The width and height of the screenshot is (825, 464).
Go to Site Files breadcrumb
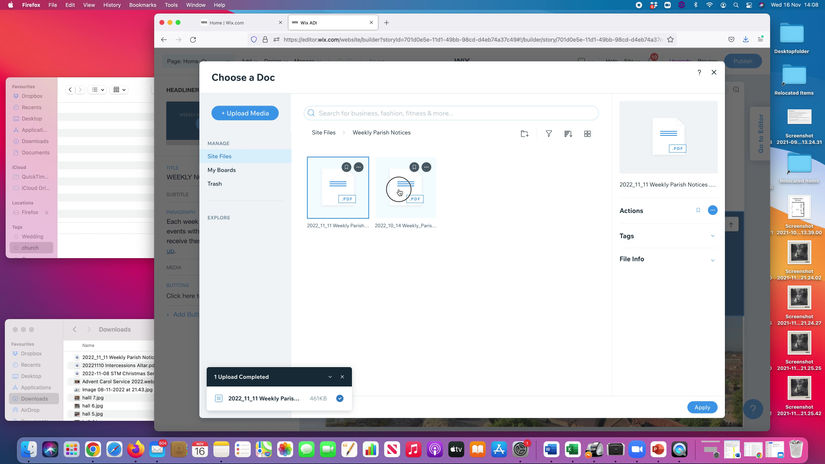pos(324,133)
